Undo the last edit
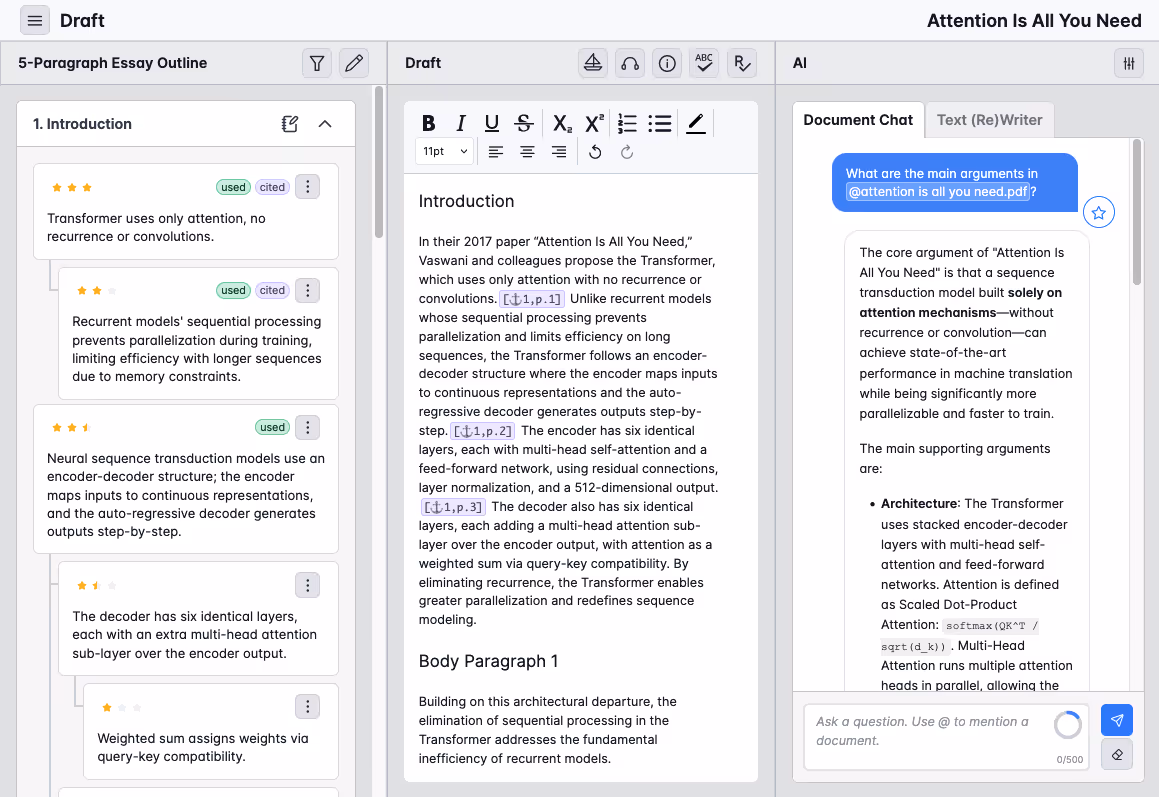This screenshot has height=797, width=1159. point(595,152)
